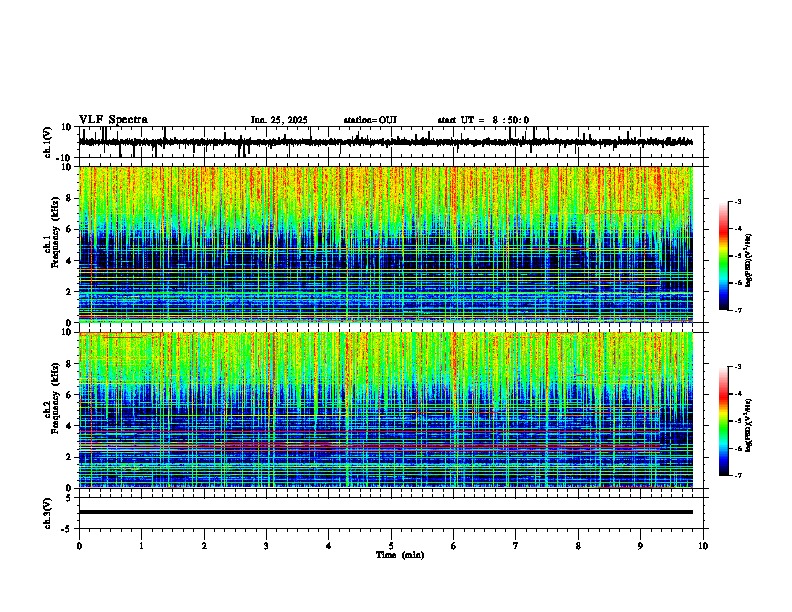
Task: Click the ch.2 colorbar 'log(PSD)' label
Action: (x=748, y=426)
